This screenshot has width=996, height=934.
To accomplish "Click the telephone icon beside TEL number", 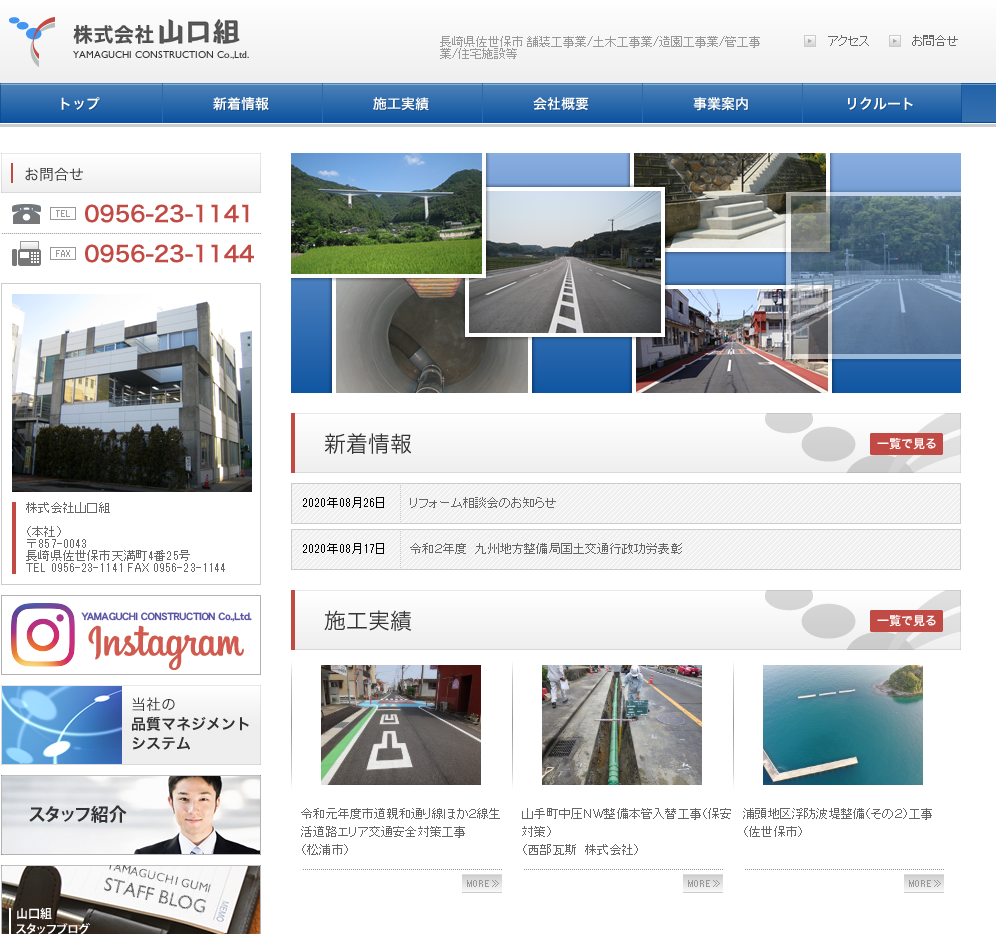I will 26,214.
